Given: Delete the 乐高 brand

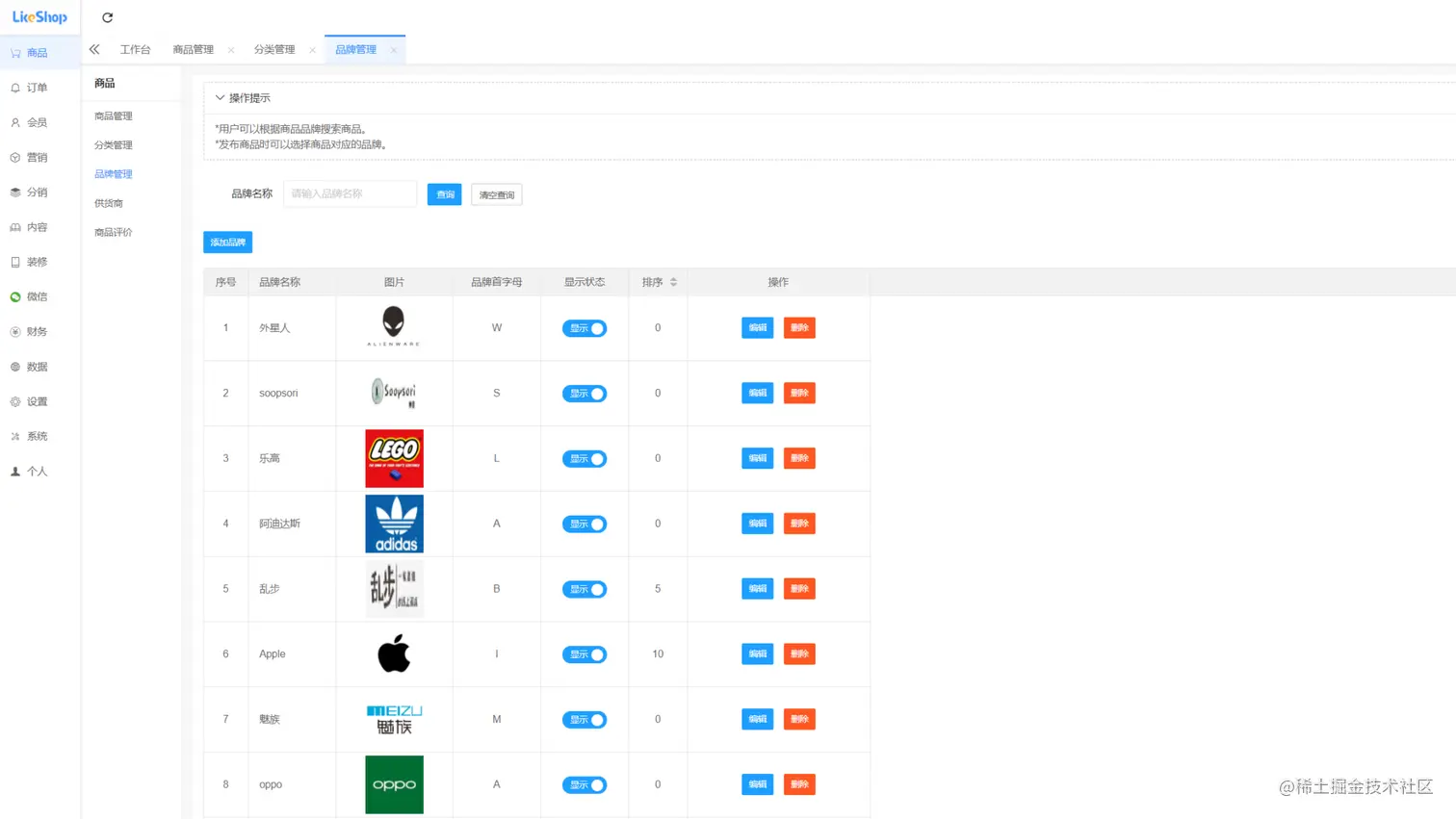Looking at the screenshot, I should click(799, 458).
